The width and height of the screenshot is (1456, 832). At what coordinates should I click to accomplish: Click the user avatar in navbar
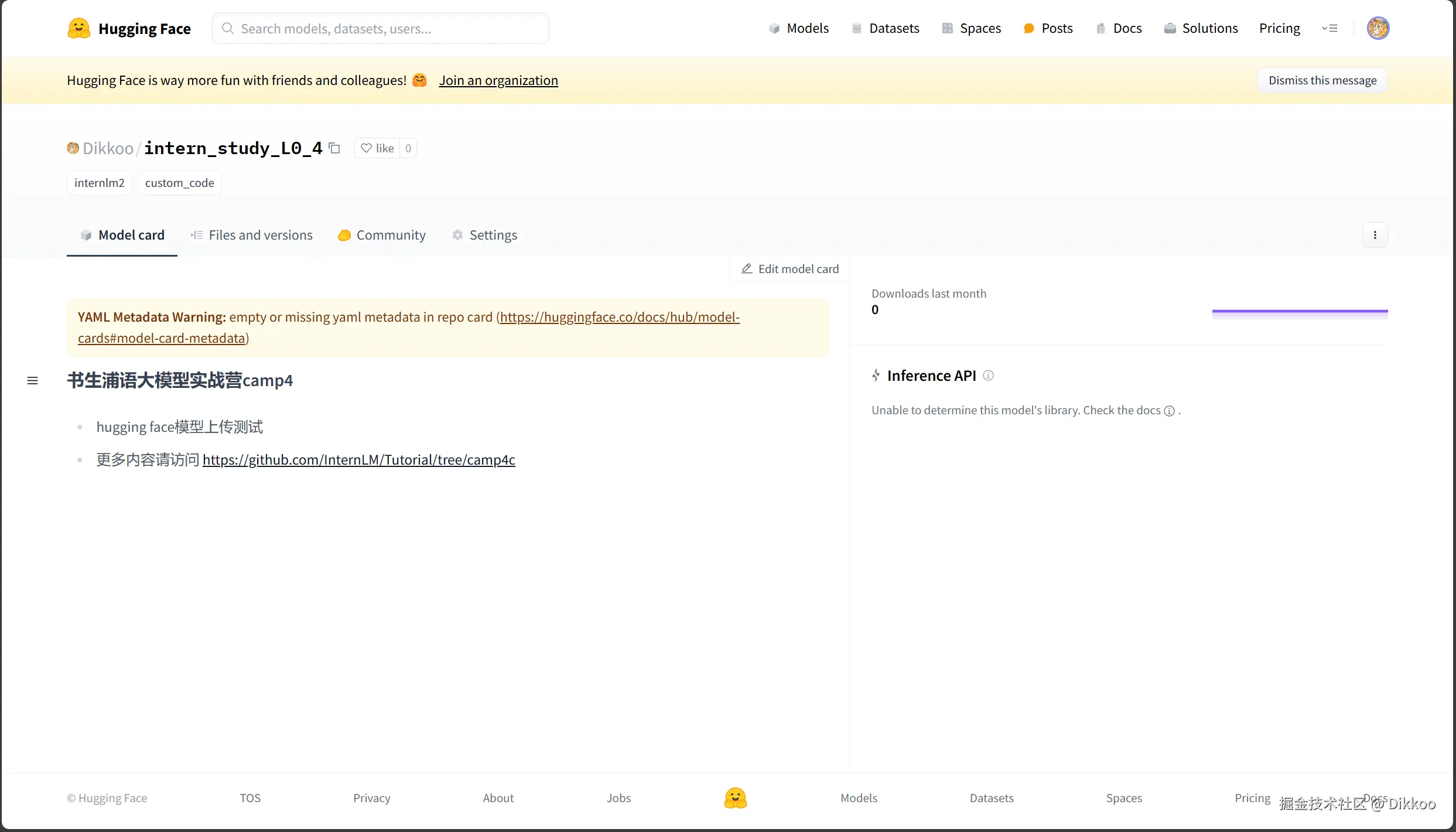(x=1378, y=28)
